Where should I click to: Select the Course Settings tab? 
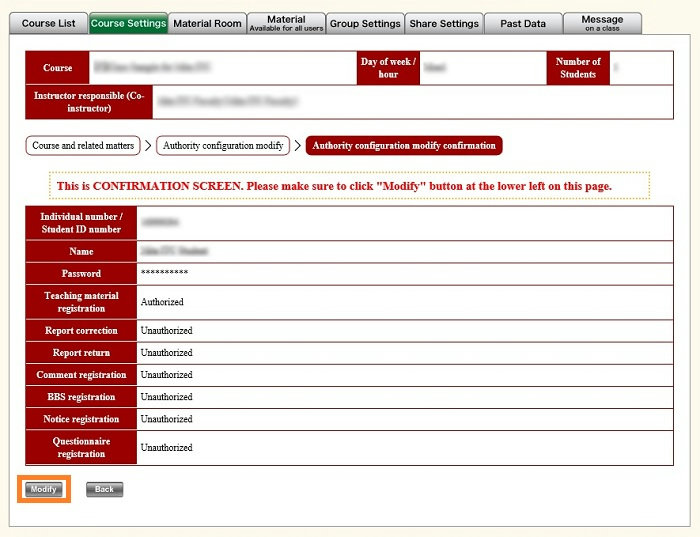tap(128, 23)
